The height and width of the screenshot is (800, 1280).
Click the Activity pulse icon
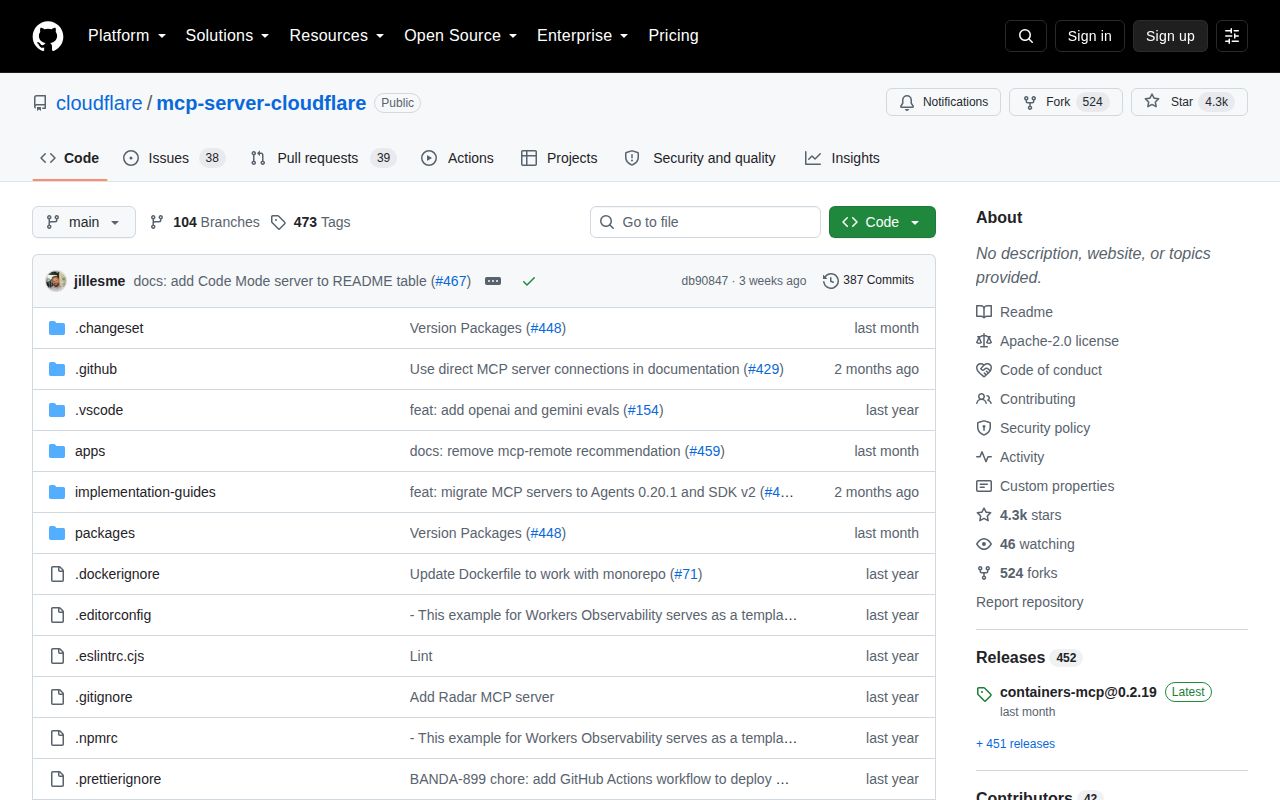click(x=984, y=457)
